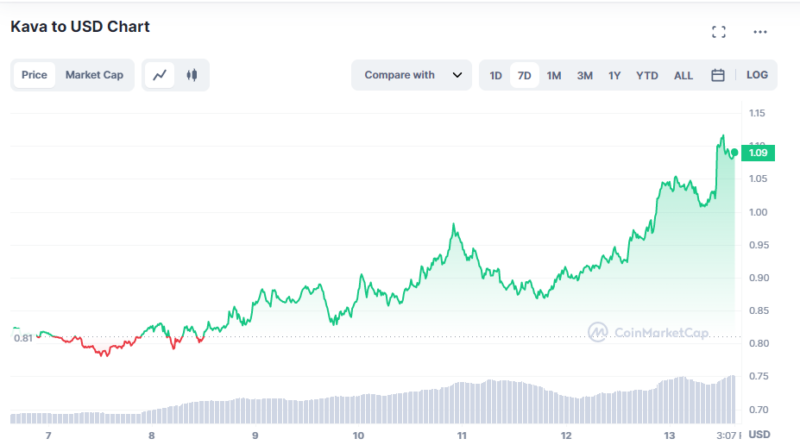Select the 1D time range

click(495, 75)
